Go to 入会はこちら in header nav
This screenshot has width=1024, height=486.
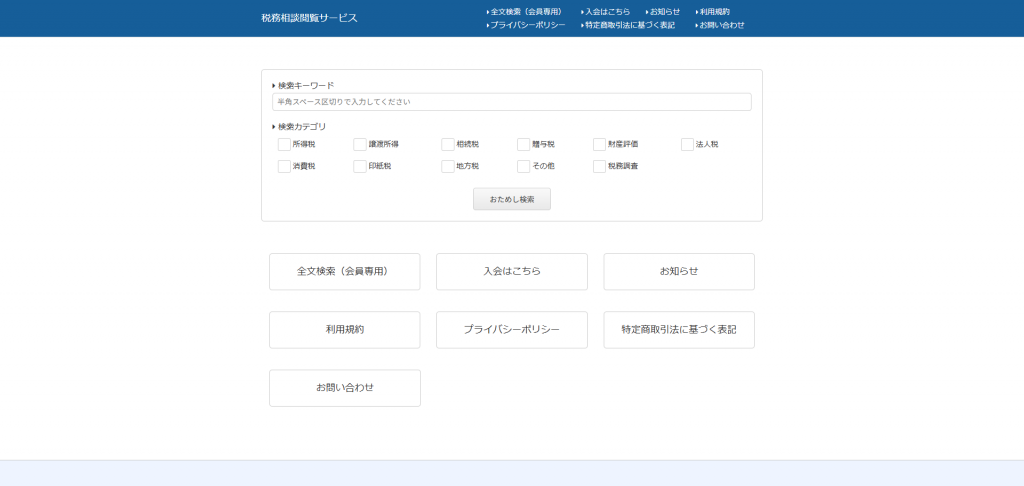coord(605,12)
